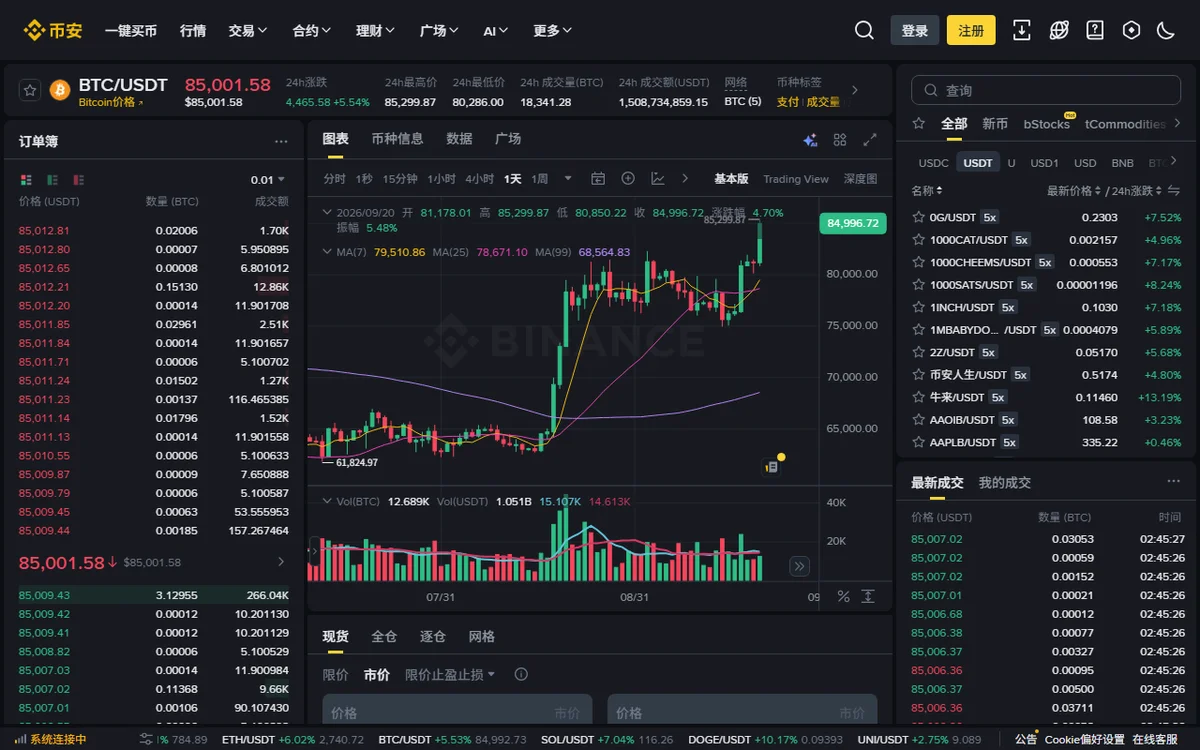
Task: Open the 币种信息 tab
Action: (397, 139)
